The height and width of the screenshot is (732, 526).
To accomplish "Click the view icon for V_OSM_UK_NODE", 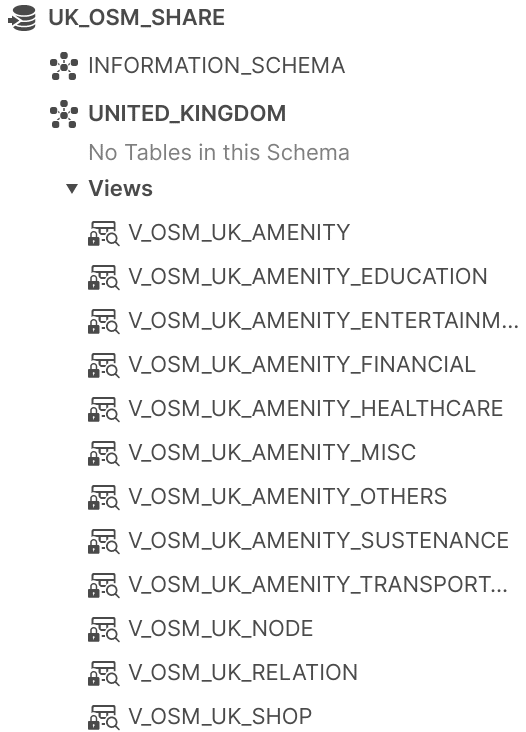I will (104, 629).
